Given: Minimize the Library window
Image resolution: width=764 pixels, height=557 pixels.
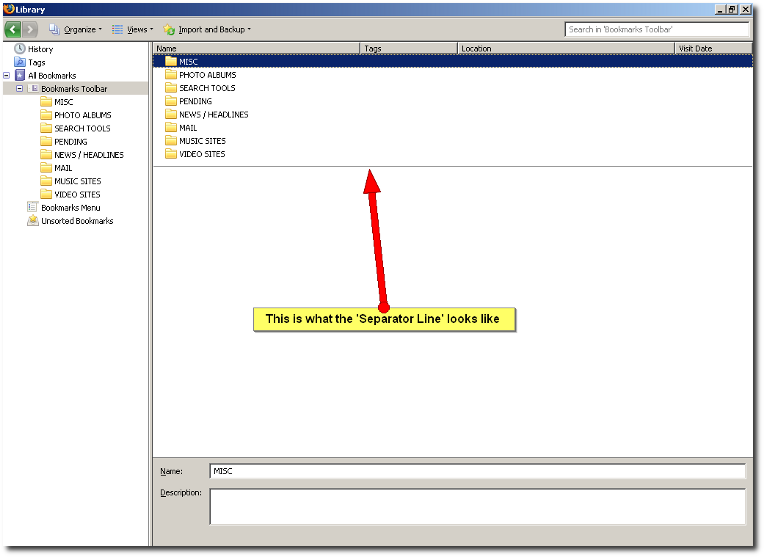Looking at the screenshot, I should tap(720, 9).
